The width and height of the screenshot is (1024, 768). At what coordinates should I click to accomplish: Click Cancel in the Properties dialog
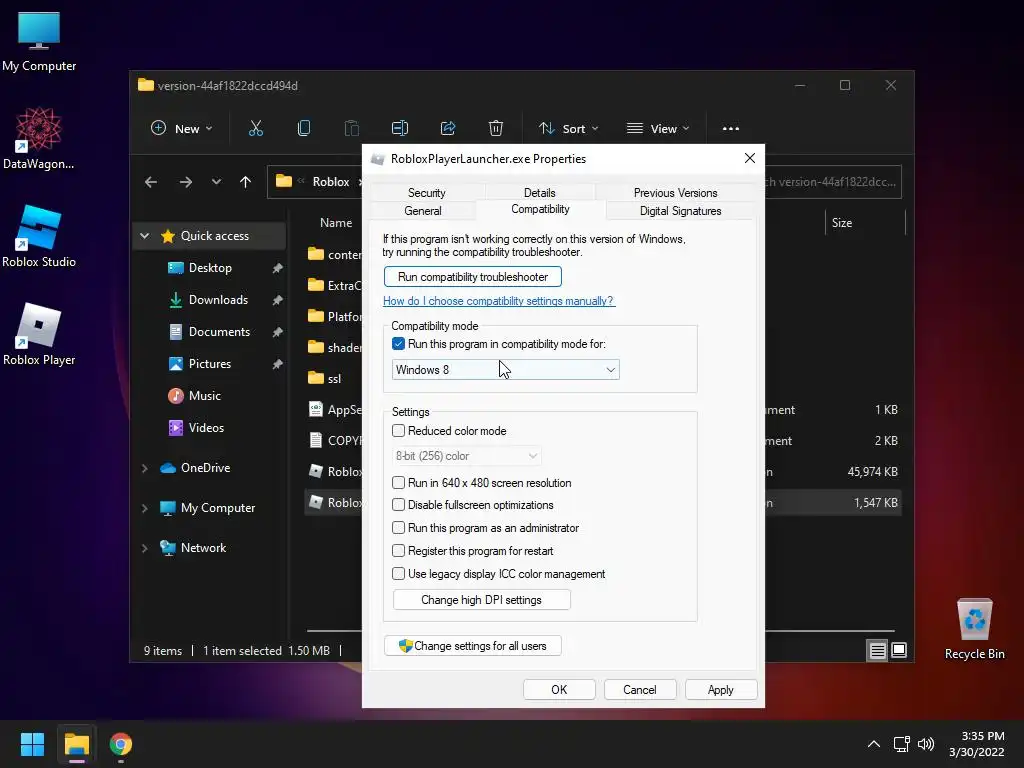pyautogui.click(x=640, y=690)
